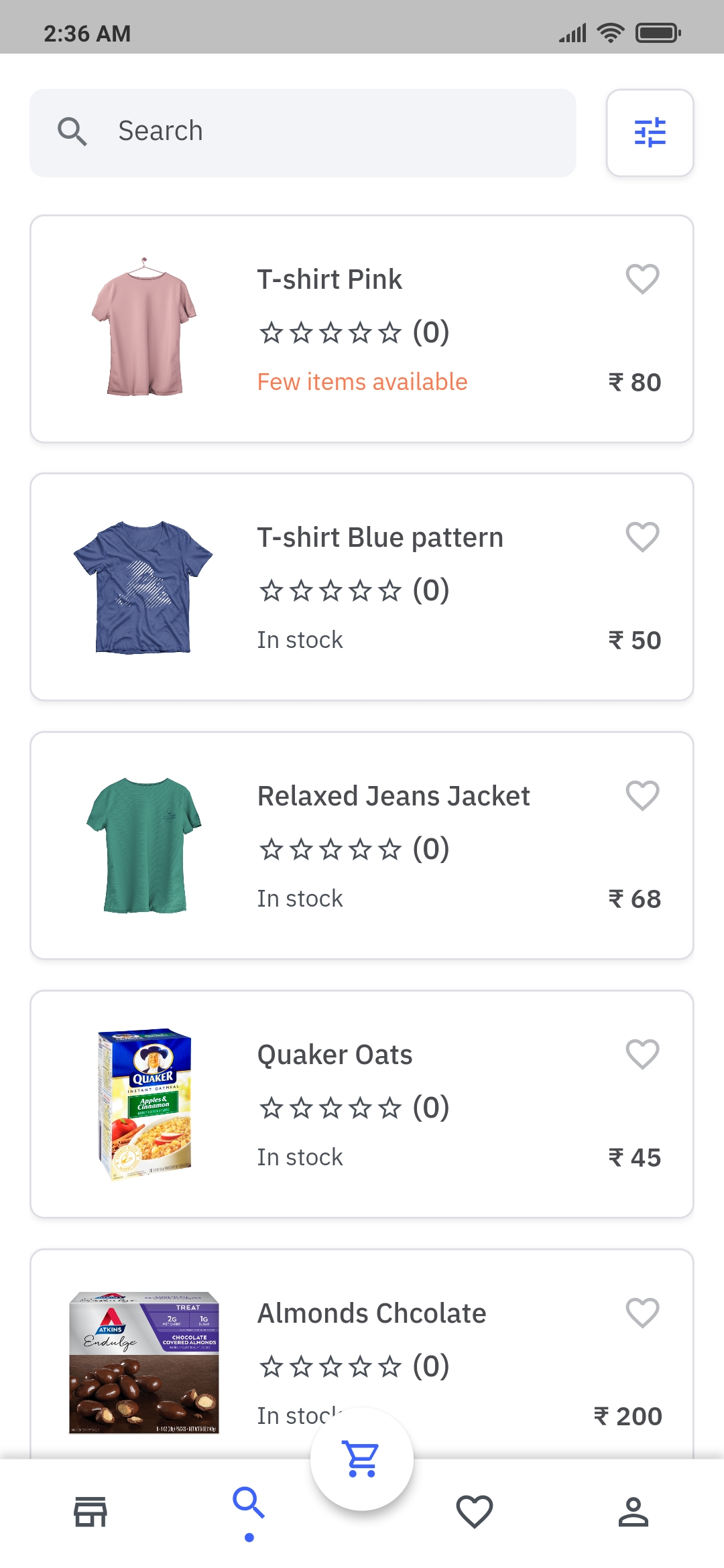Favorite the T-shirt Pink item
This screenshot has width=724, height=1568.
(642, 279)
